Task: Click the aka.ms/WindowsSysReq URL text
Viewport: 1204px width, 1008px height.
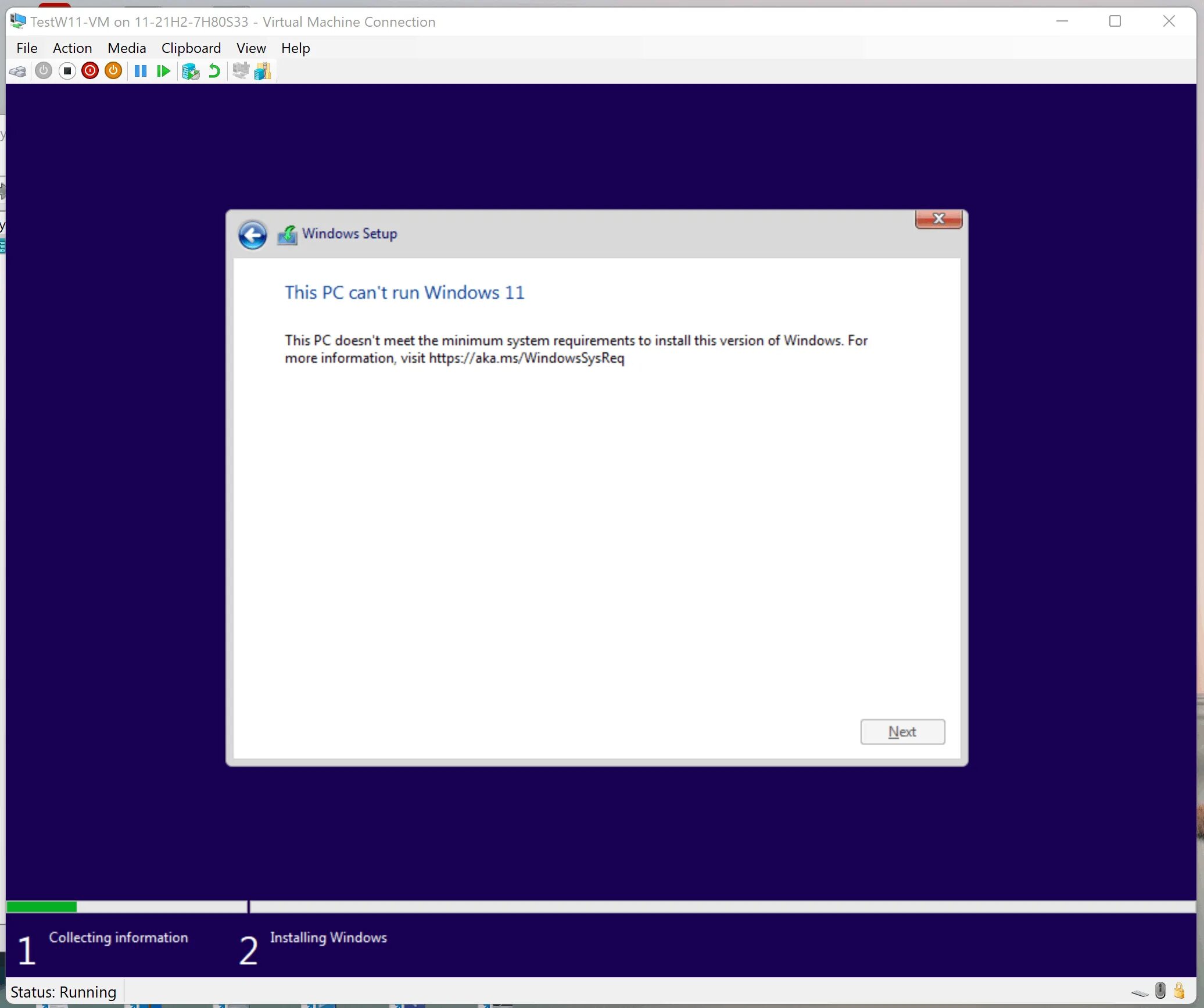Action: [x=526, y=358]
